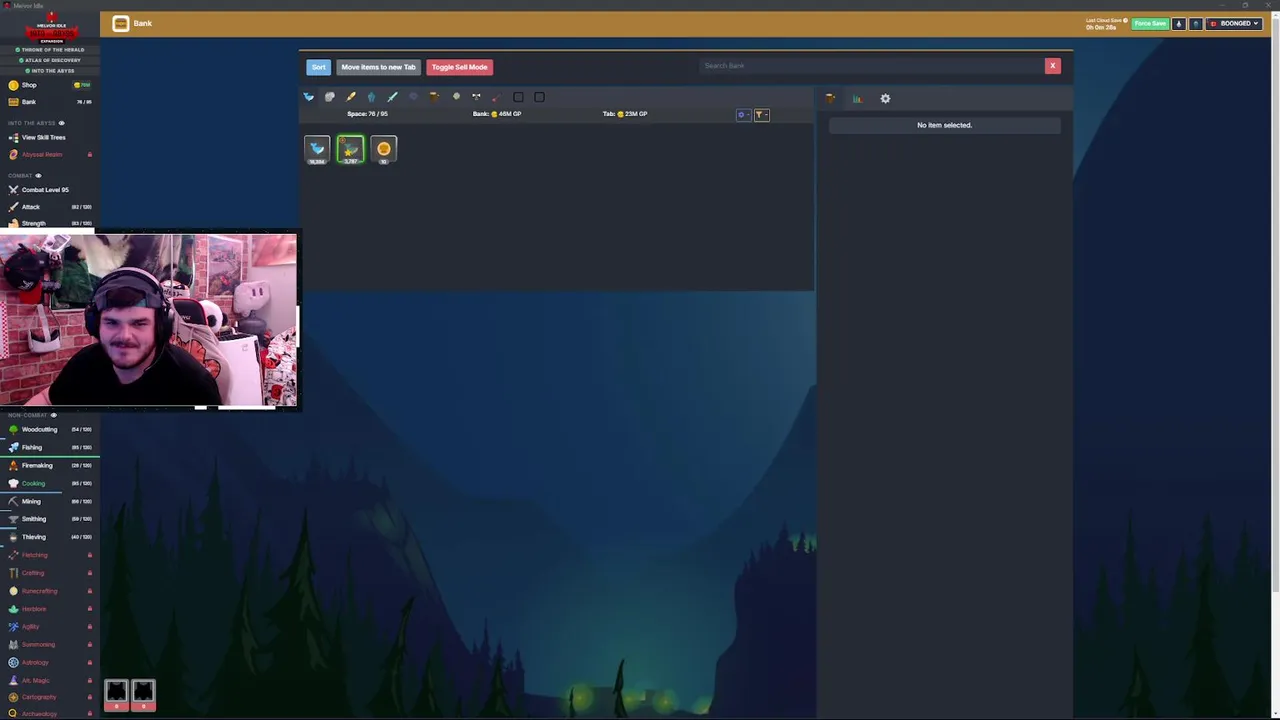
Task: Select the locked Abyssal Realm entry
Action: coord(48,155)
